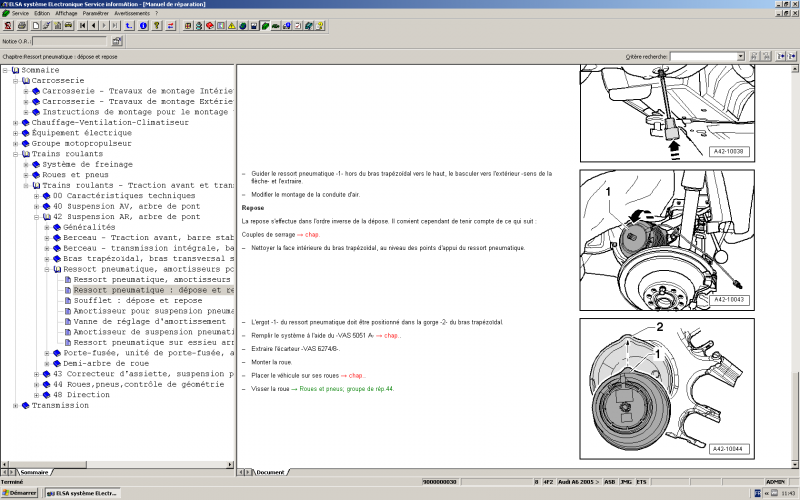Select the Demi-arbre de roue entry
This screenshot has width=800, height=500.
(106, 363)
